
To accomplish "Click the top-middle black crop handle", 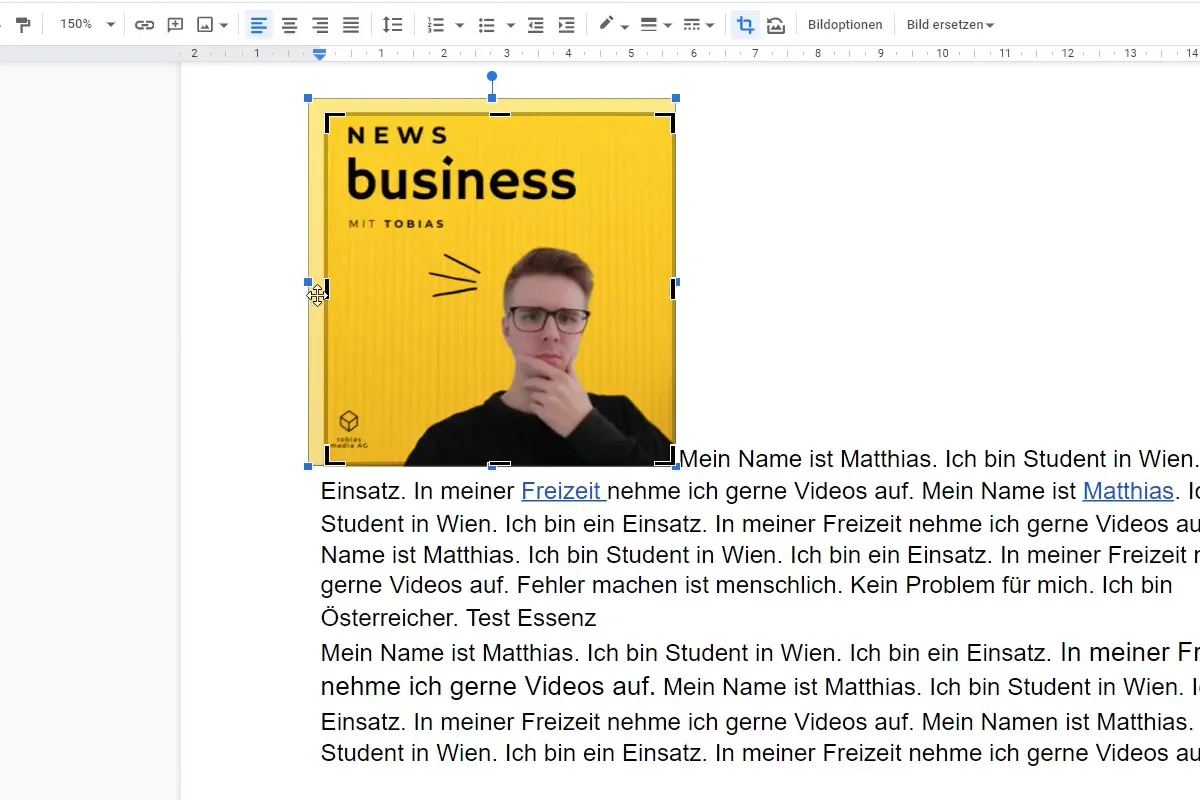I will click(x=499, y=115).
